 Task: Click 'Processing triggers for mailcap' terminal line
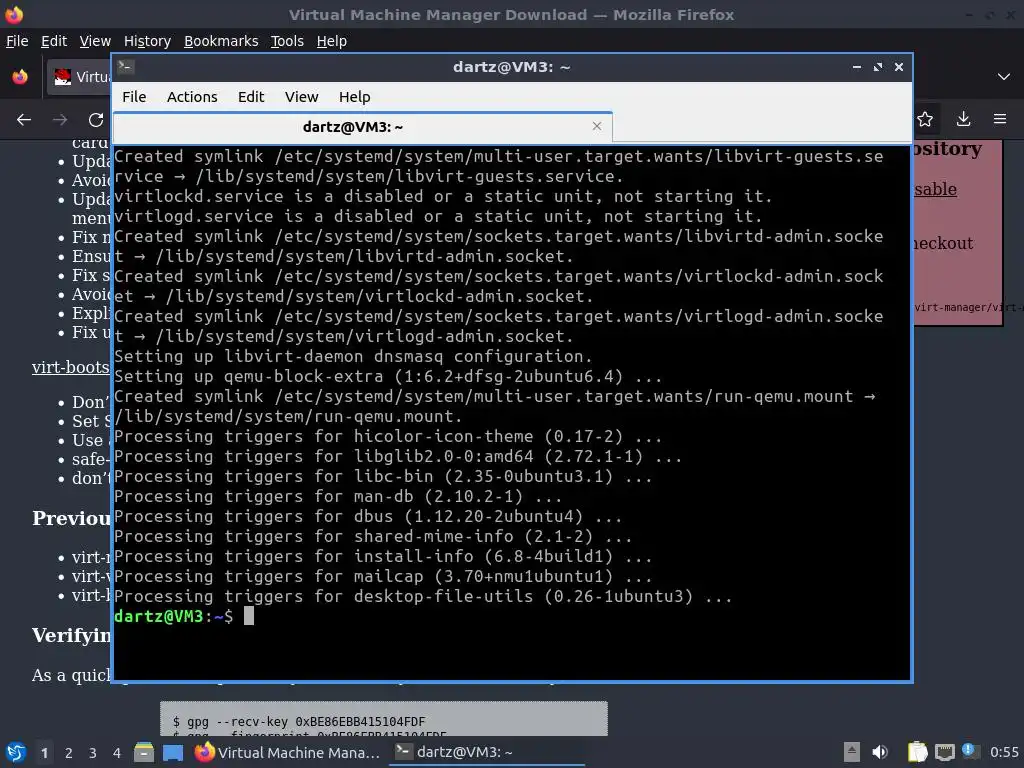point(383,577)
